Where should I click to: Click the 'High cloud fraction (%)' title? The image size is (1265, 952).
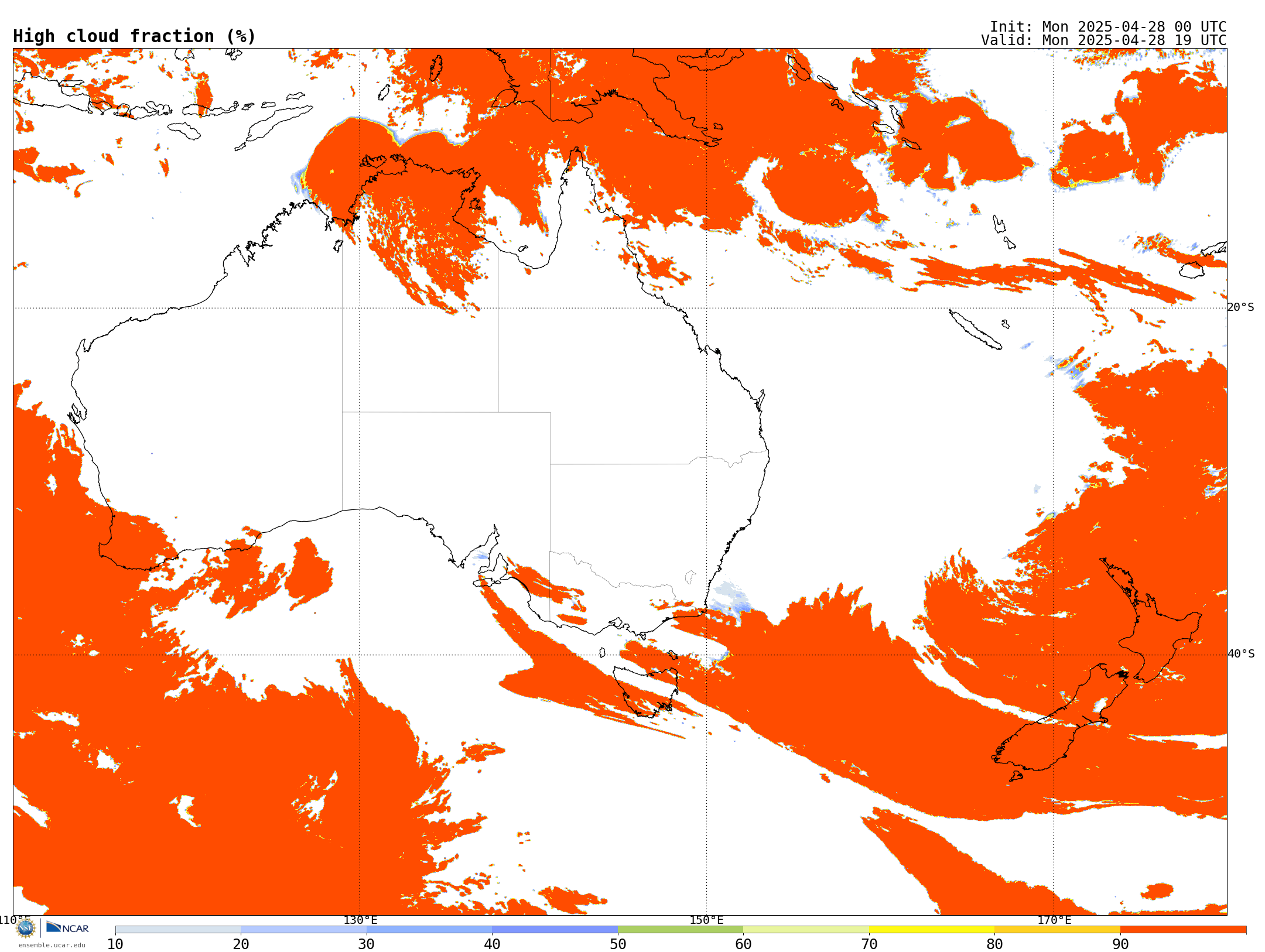[134, 36]
